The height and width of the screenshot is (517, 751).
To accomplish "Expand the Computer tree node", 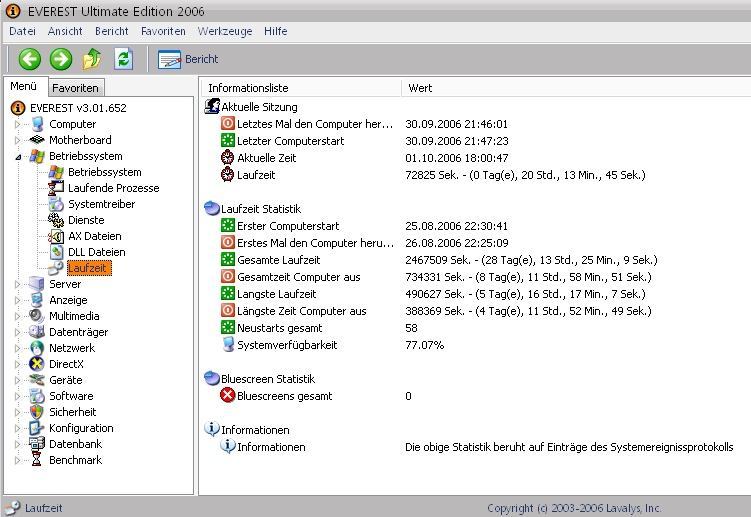I will [18, 125].
